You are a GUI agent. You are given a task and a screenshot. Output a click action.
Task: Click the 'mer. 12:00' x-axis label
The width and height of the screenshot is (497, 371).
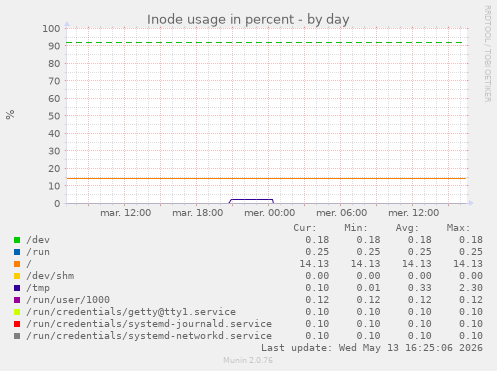[x=414, y=213]
